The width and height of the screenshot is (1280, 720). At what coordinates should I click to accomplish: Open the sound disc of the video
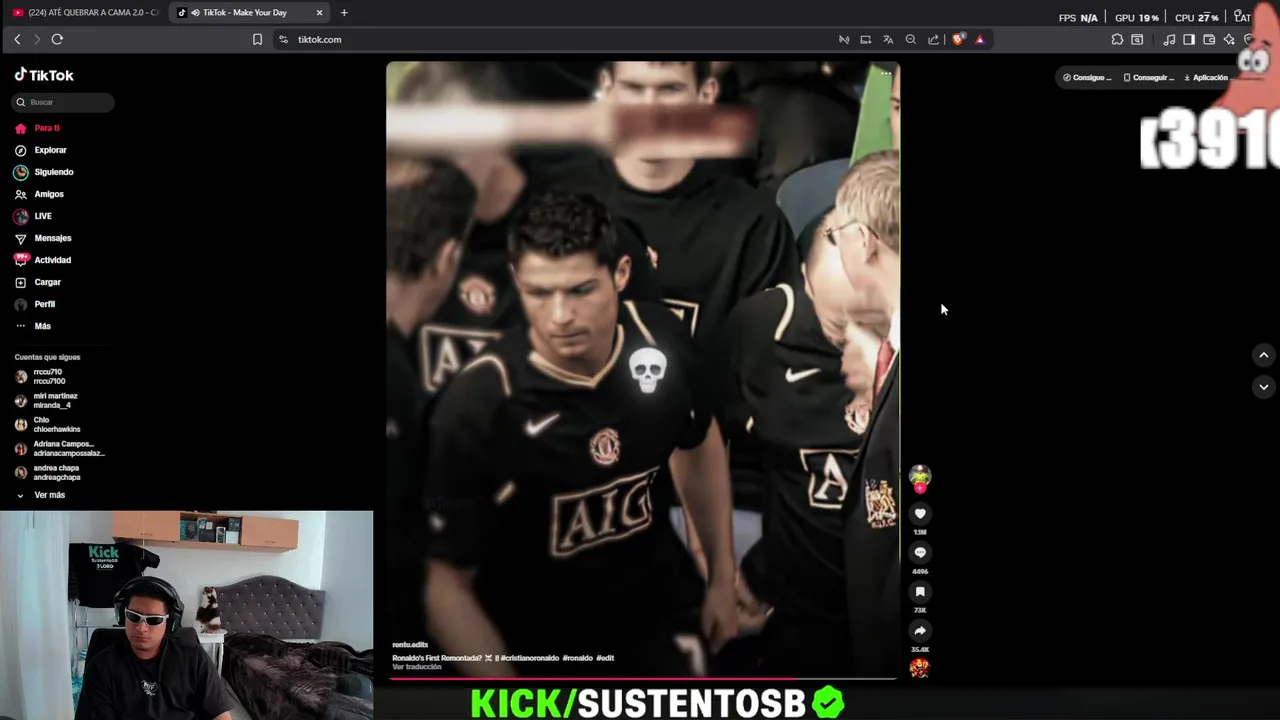coord(919,668)
